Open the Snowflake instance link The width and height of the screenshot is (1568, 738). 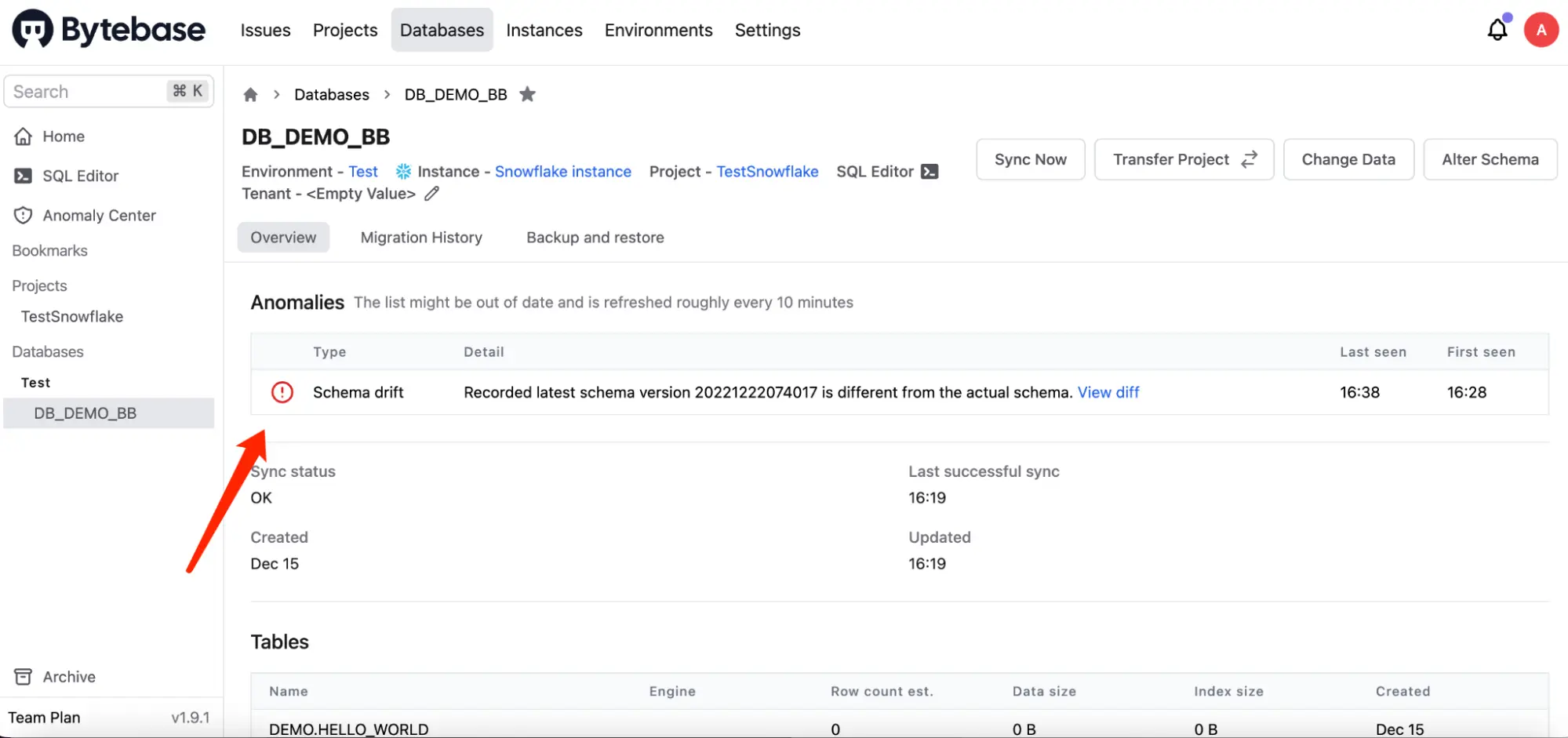pos(563,172)
